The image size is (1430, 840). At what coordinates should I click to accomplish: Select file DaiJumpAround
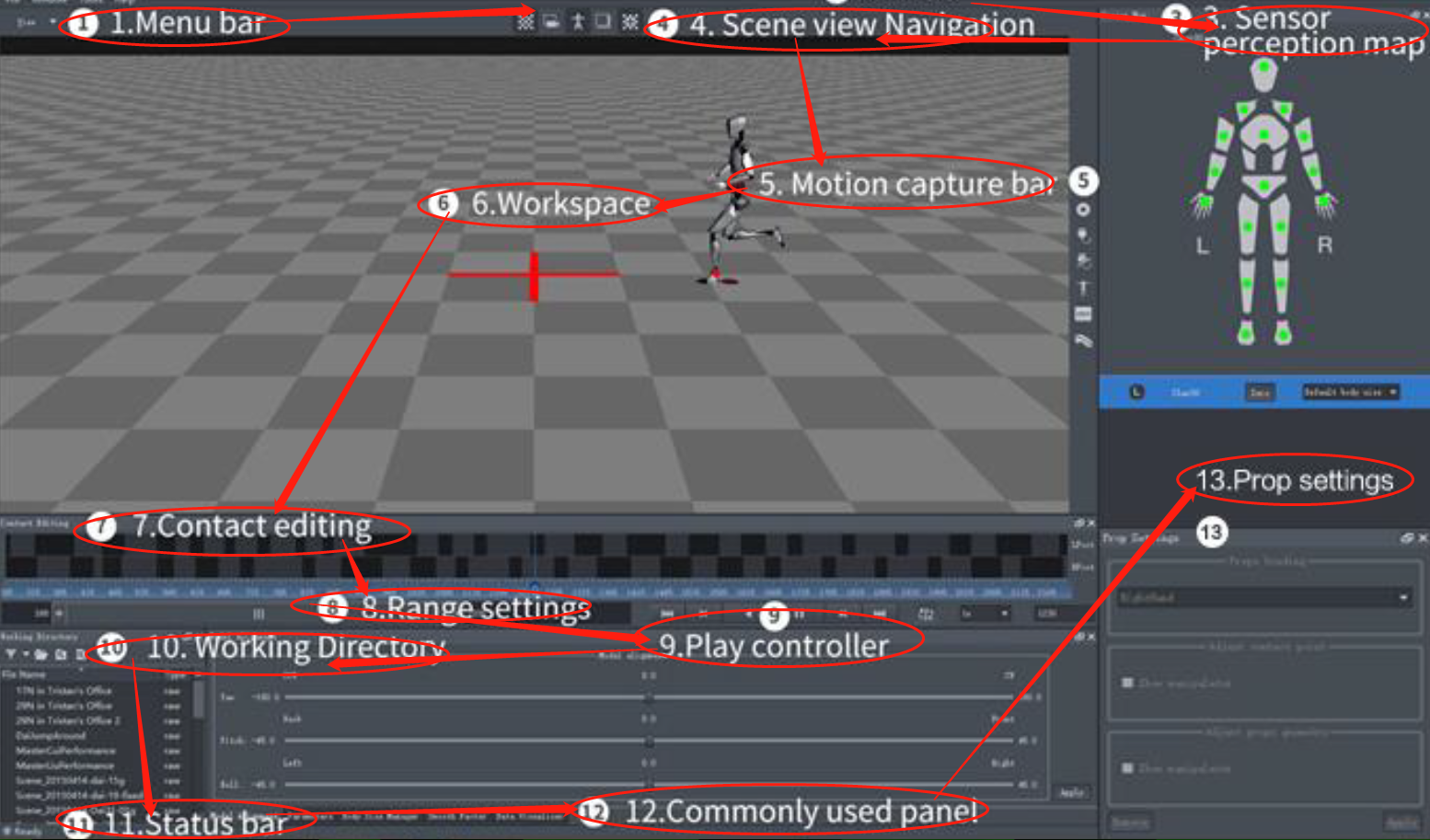coord(51,736)
